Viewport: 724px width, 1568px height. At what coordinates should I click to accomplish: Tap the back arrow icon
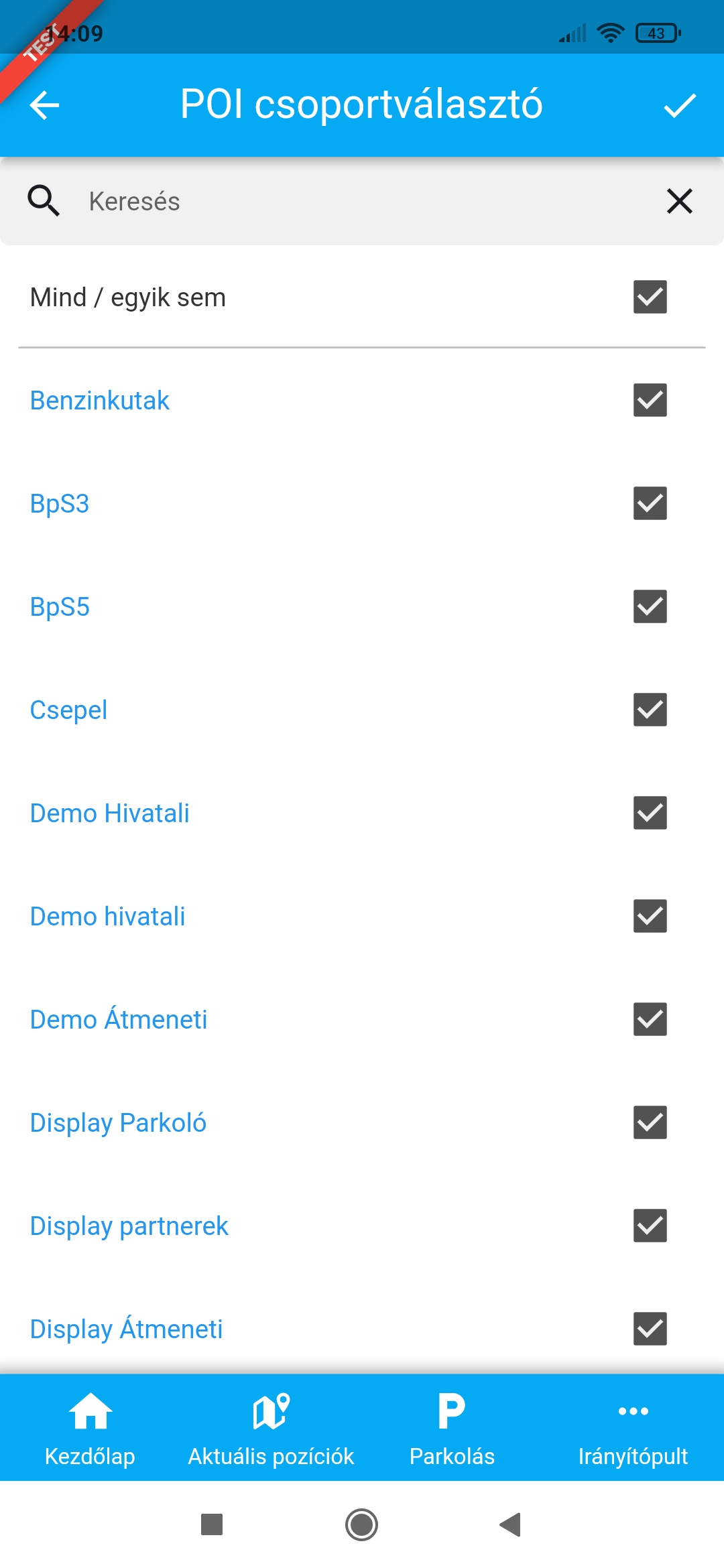point(45,105)
